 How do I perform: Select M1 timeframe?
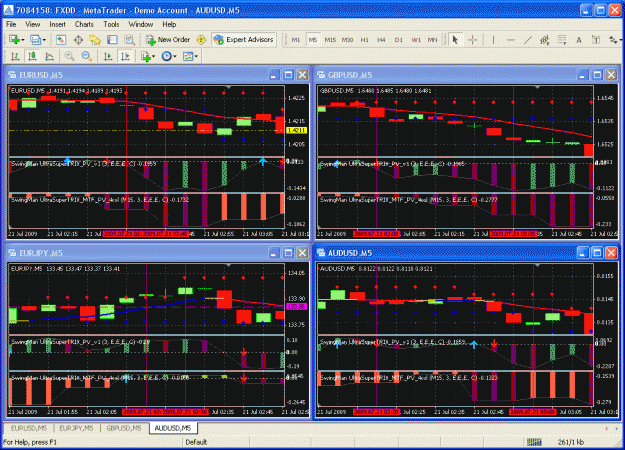[296, 40]
